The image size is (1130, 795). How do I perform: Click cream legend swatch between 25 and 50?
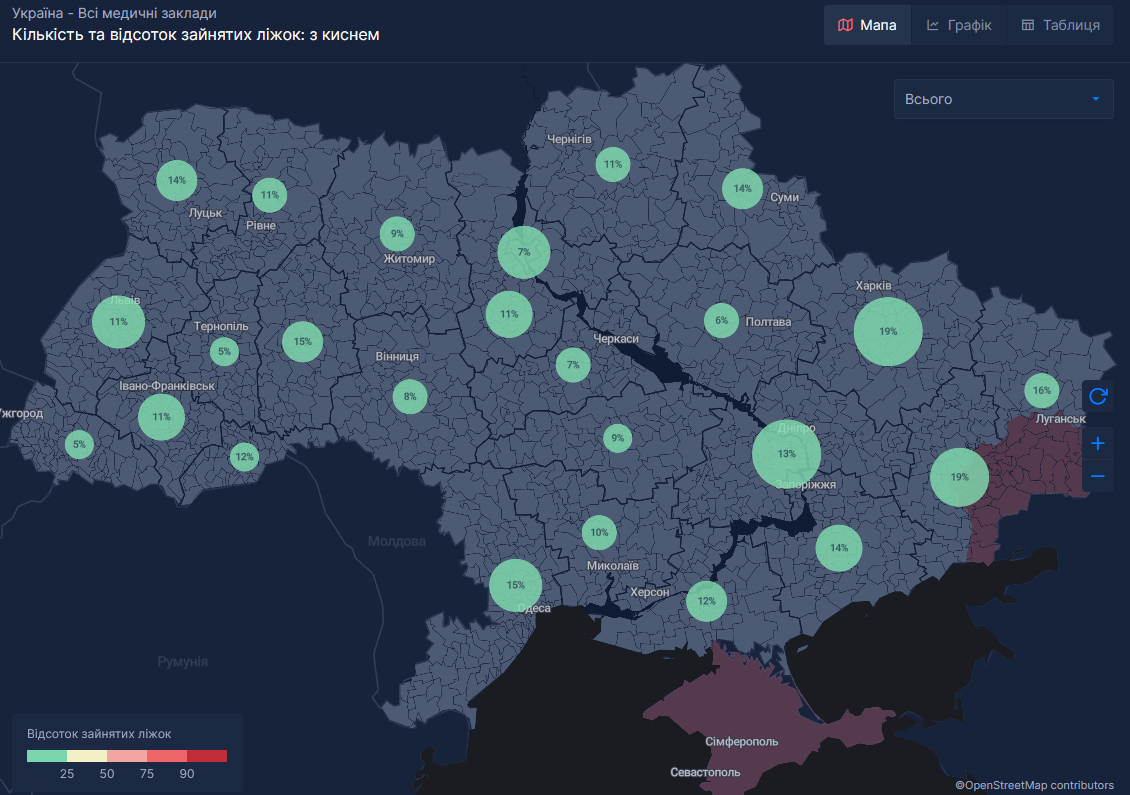pyautogui.click(x=87, y=756)
